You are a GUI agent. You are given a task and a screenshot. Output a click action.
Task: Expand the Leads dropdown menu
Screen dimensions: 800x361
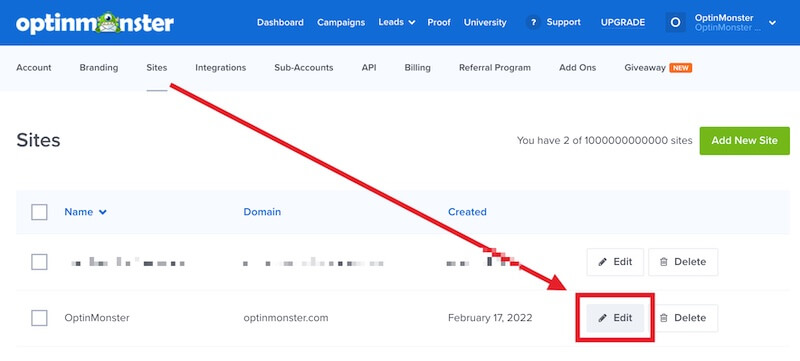coord(397,22)
